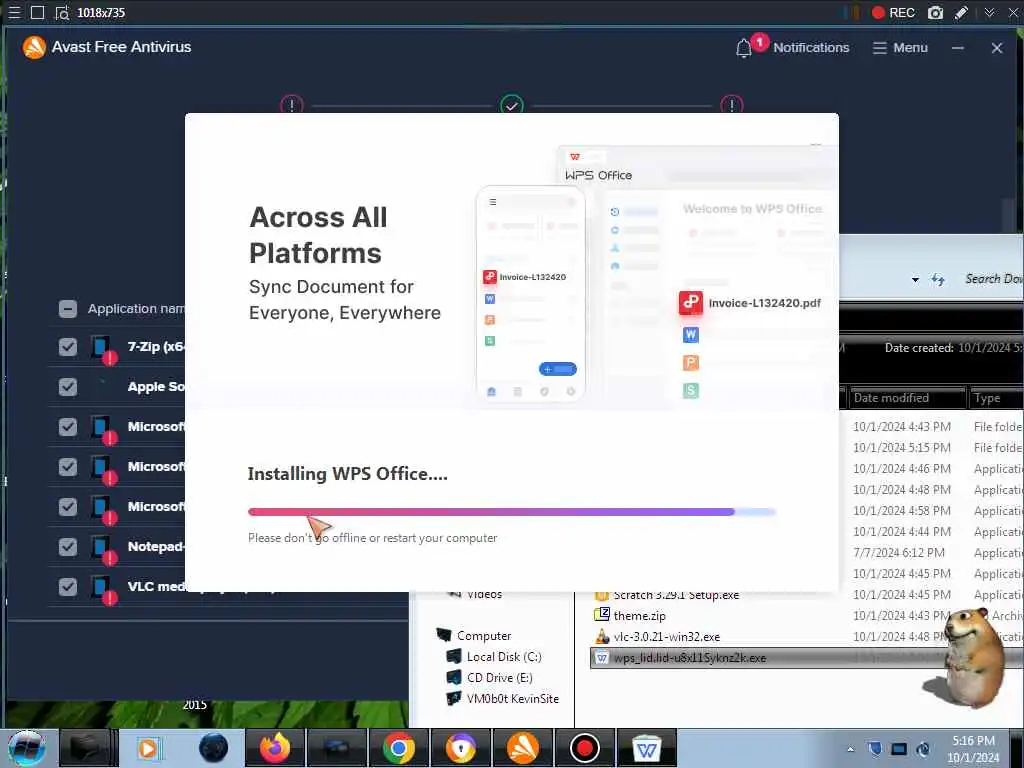Open Avast Secure Browser taskbar icon

(461, 748)
